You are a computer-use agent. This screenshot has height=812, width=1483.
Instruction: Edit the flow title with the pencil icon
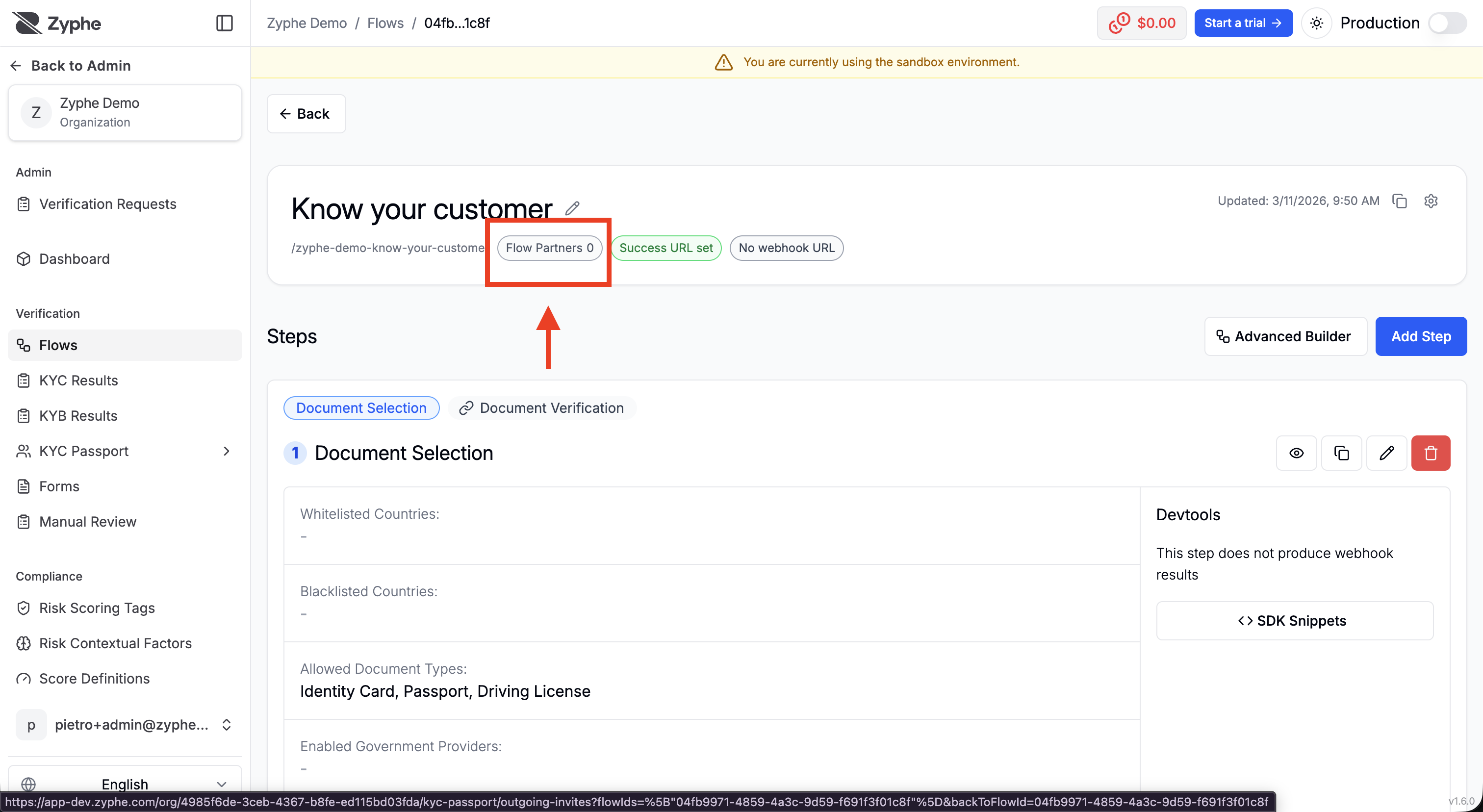pyautogui.click(x=572, y=208)
